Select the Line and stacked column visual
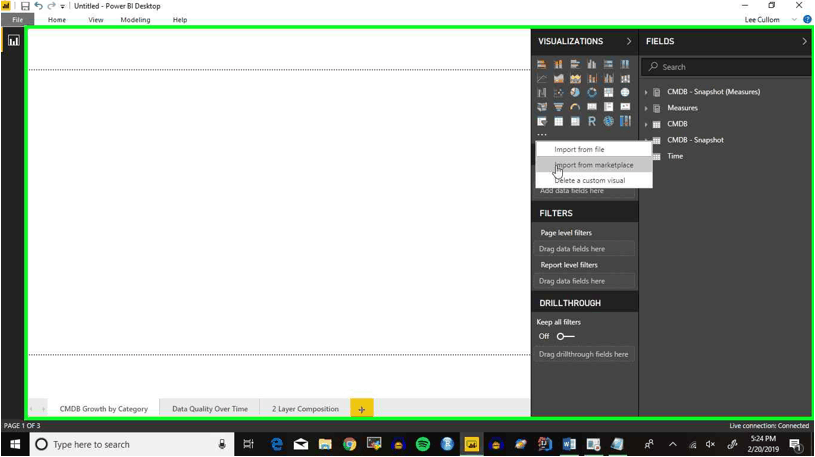 pyautogui.click(x=591, y=79)
